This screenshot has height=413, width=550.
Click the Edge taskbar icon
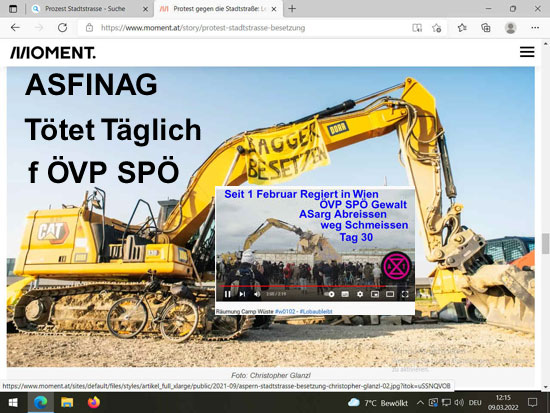pos(40,402)
